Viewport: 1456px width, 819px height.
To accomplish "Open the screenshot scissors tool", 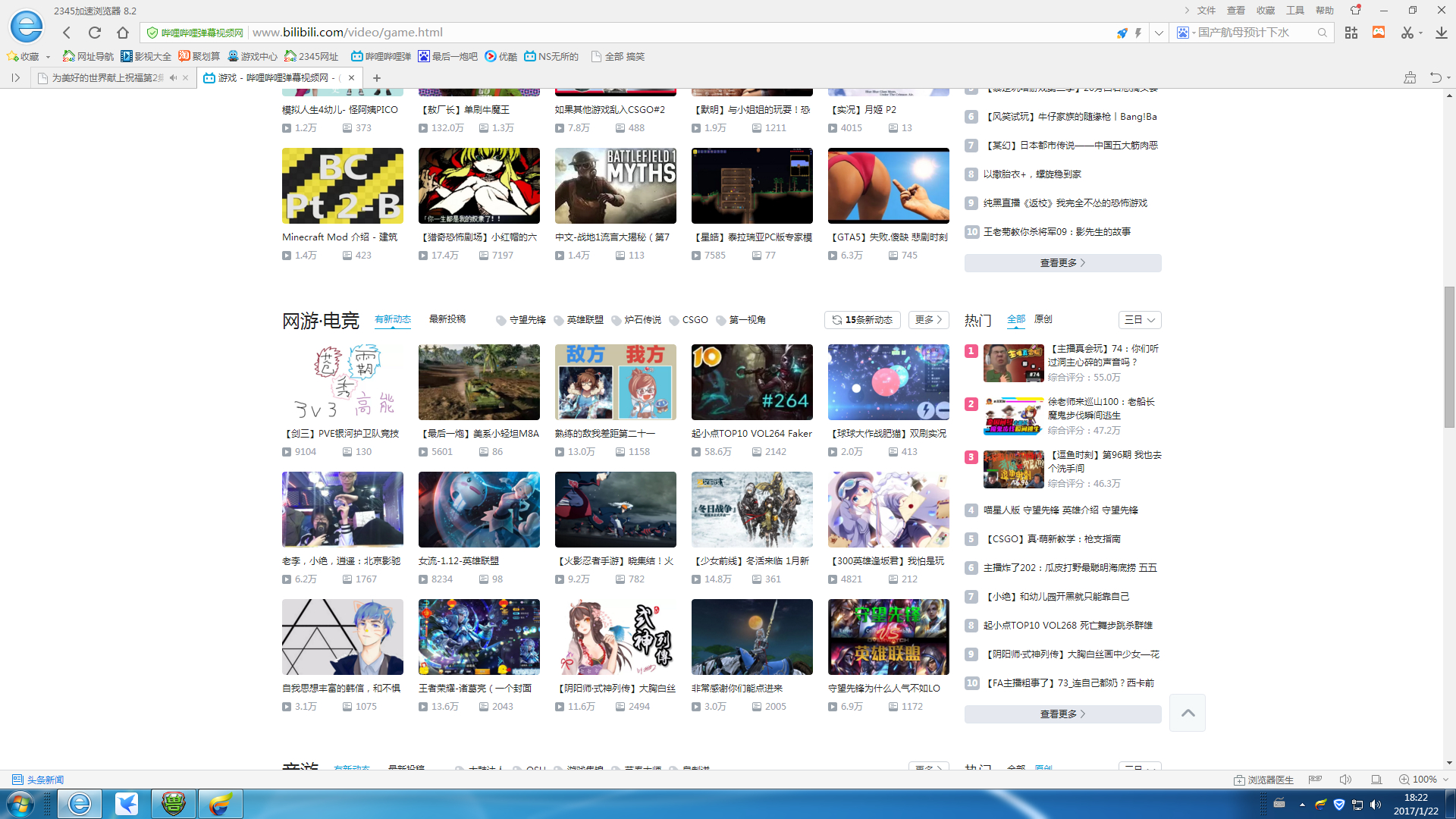I will click(x=1407, y=33).
